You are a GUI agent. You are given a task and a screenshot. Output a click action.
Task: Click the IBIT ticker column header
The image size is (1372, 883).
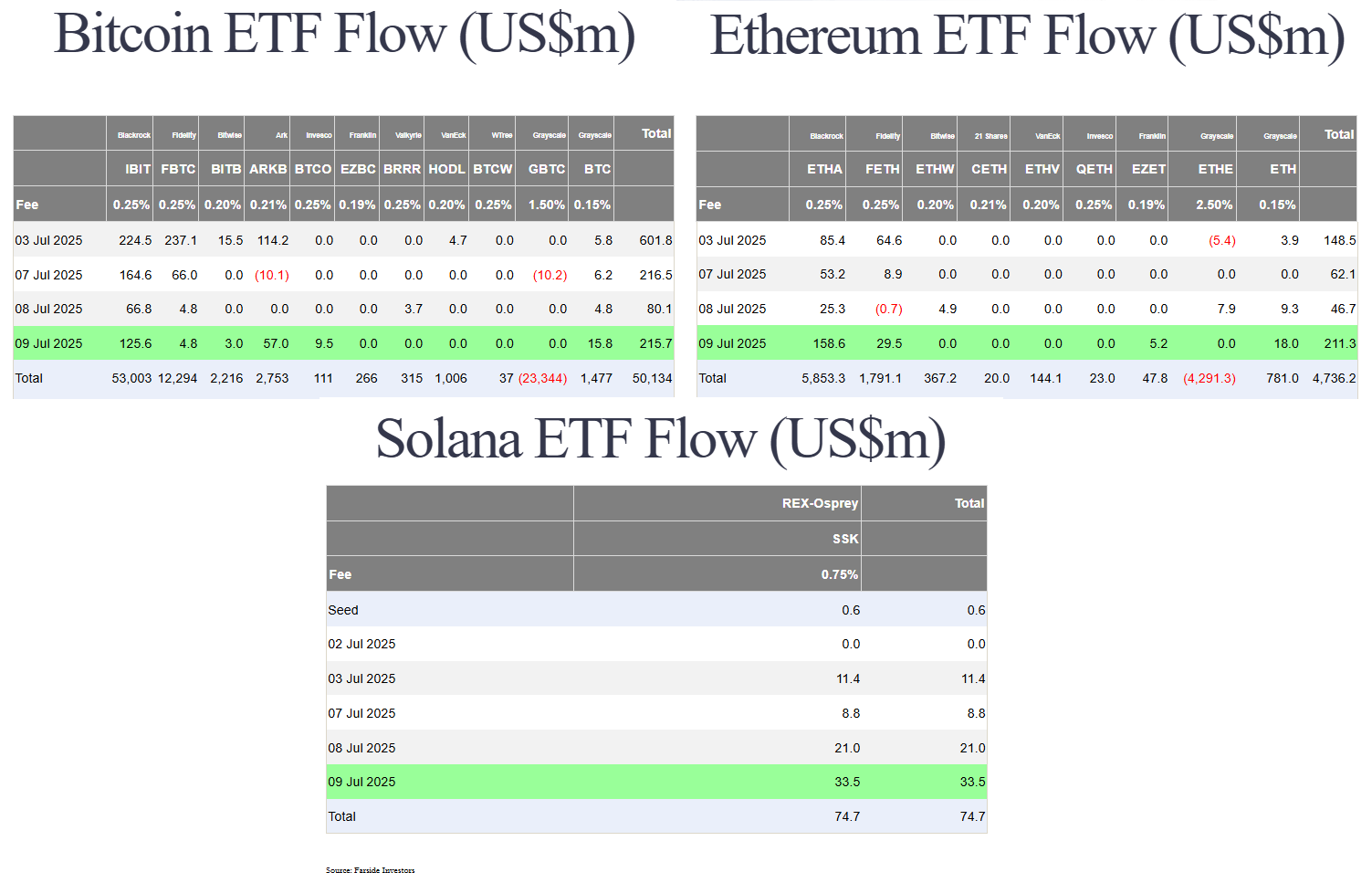point(138,169)
